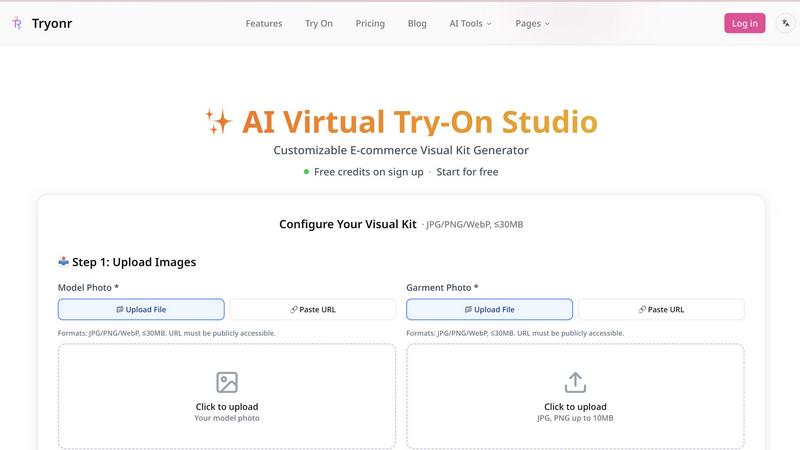Select Paste URL for Garment Photo
Screen dimensions: 800x450
[x=661, y=309]
